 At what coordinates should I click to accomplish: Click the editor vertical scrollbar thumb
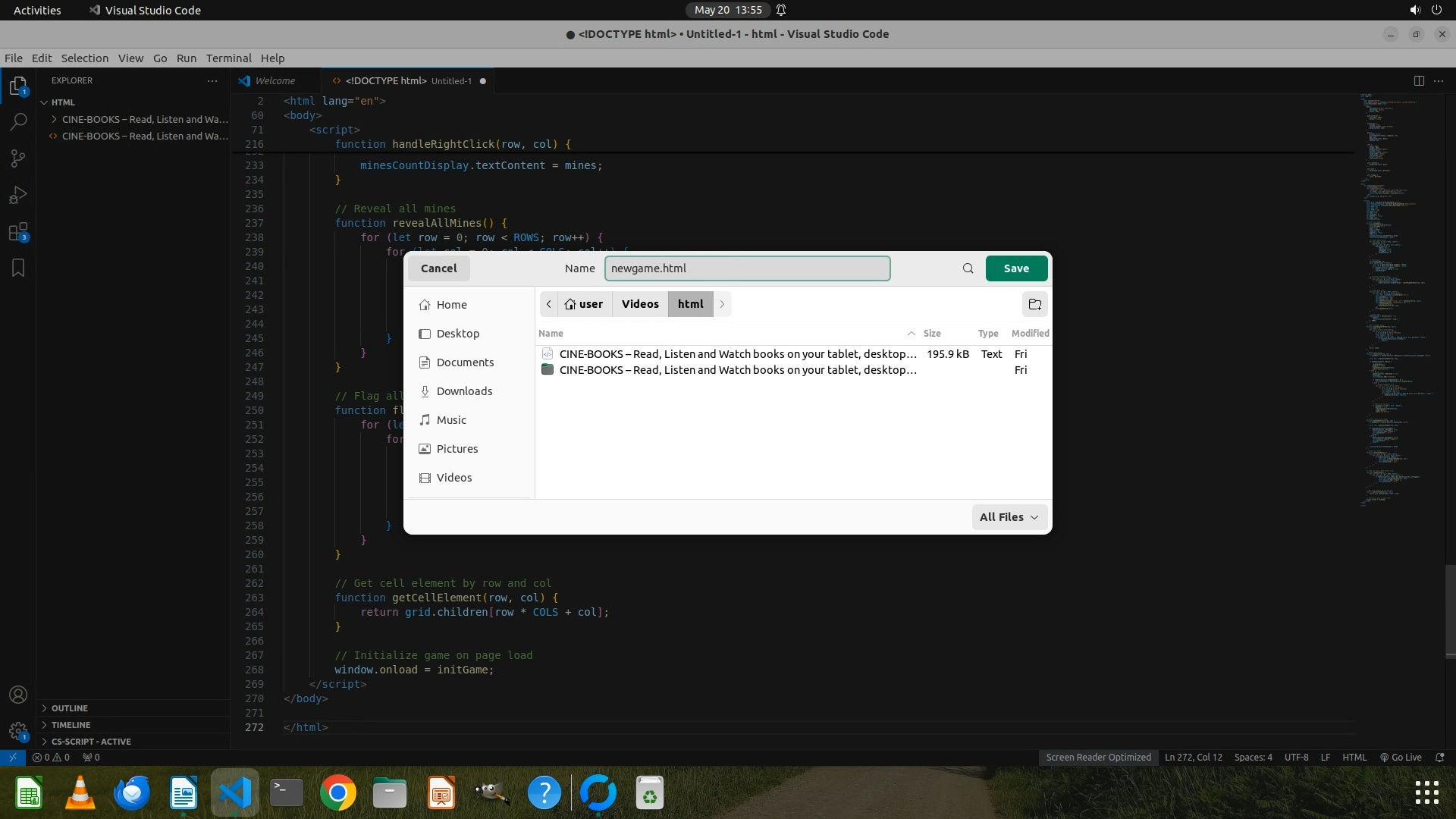tap(1450, 610)
